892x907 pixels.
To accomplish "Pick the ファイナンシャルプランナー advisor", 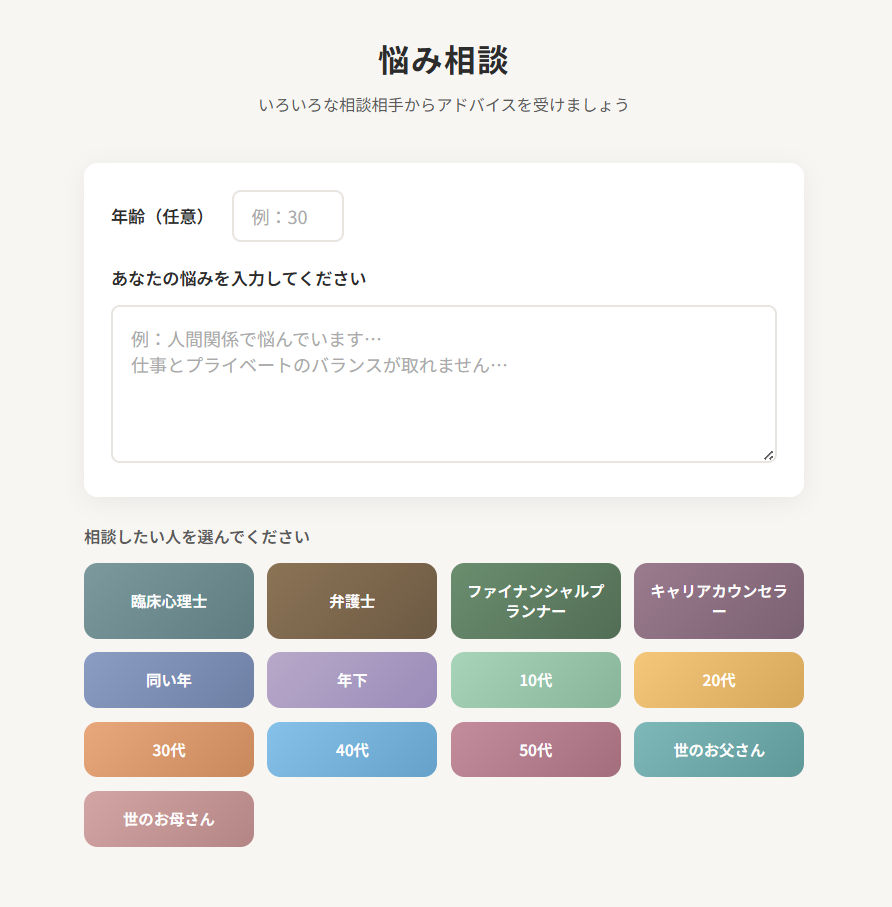I will click(x=535, y=601).
